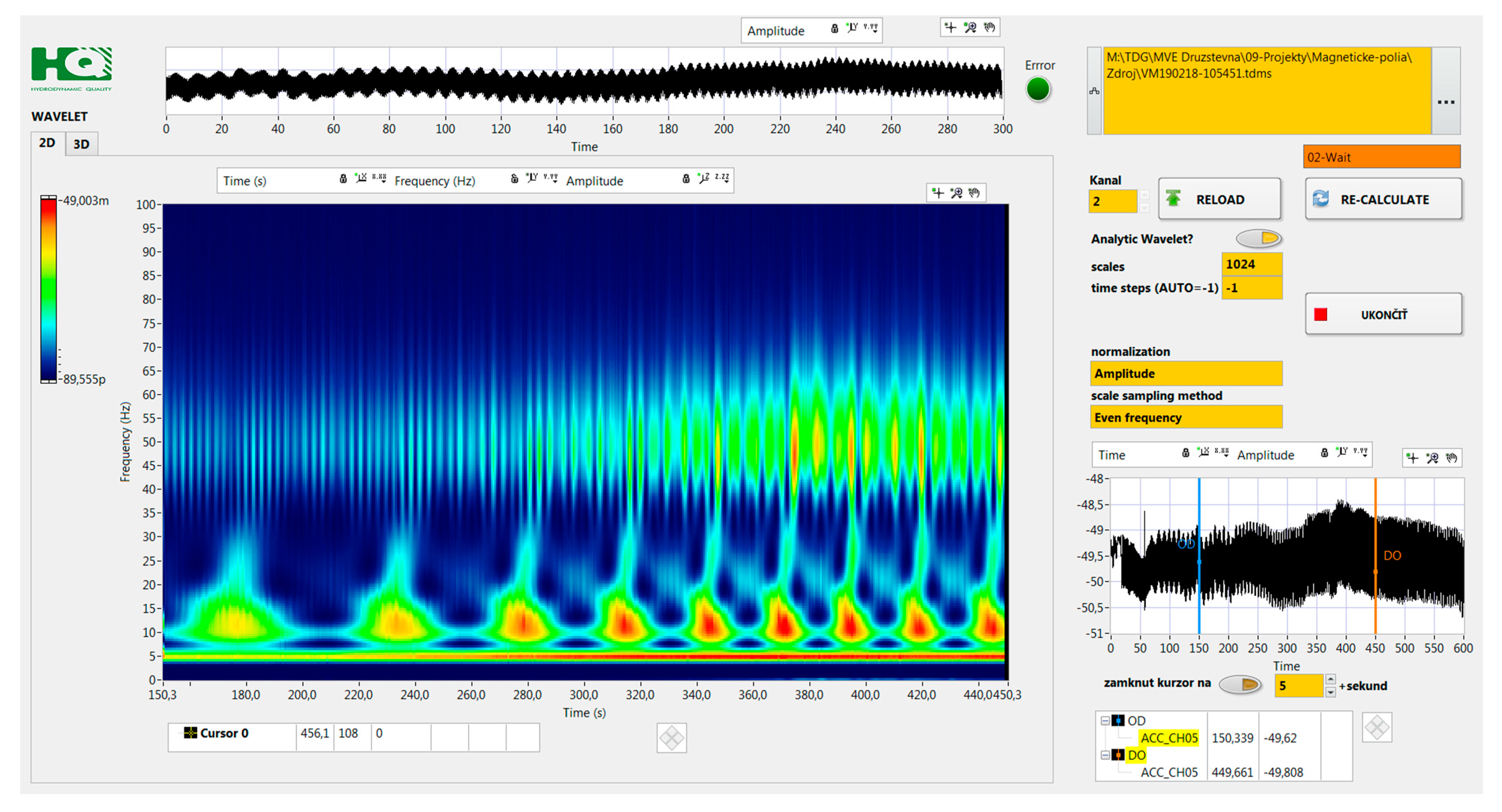Toggle the Analytic Wavelet switch
Viewport: 1502px width, 812px height.
coord(1259,238)
